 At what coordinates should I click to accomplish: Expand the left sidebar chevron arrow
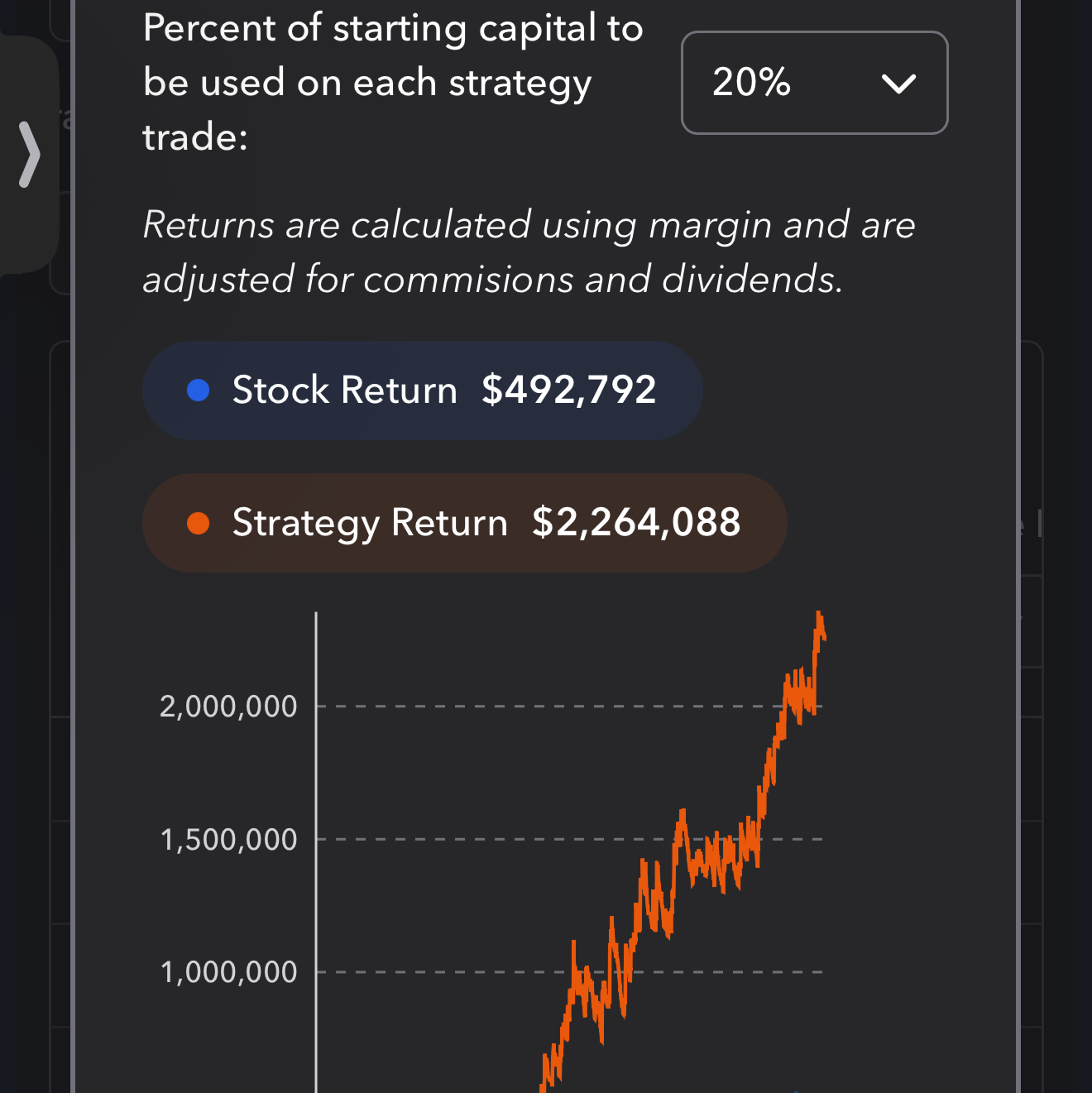click(x=30, y=155)
